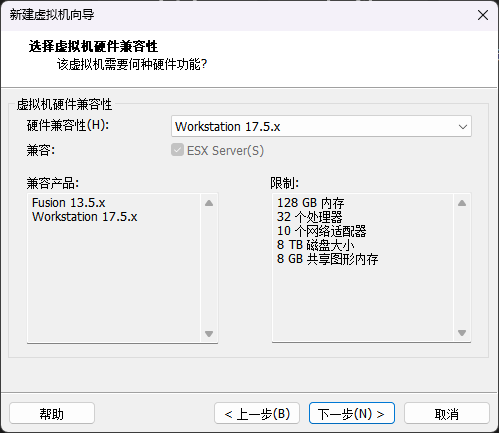
Task: Click the up arrow in compatible products list
Action: pos(209,203)
